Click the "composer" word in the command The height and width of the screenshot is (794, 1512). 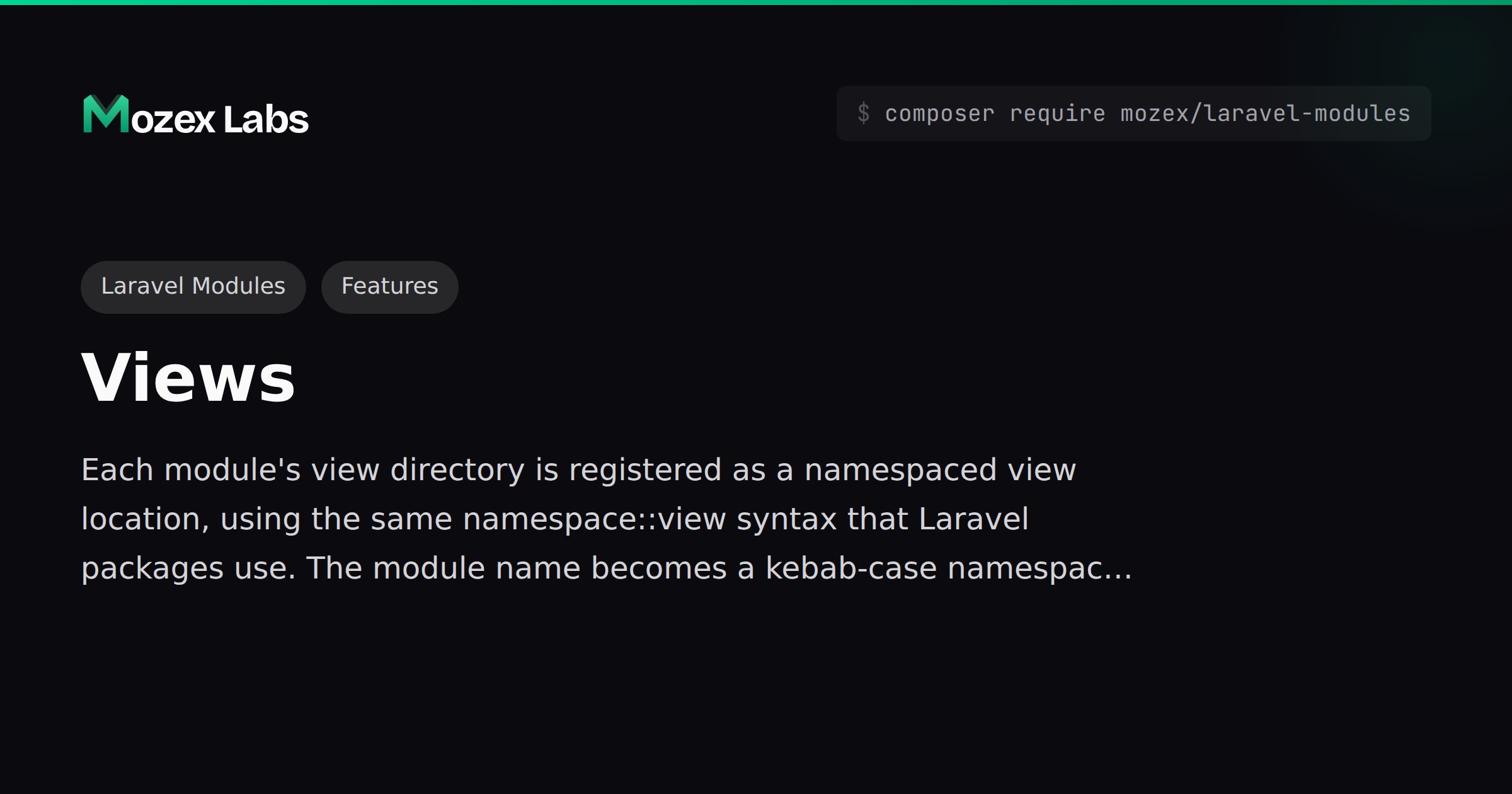[940, 114]
